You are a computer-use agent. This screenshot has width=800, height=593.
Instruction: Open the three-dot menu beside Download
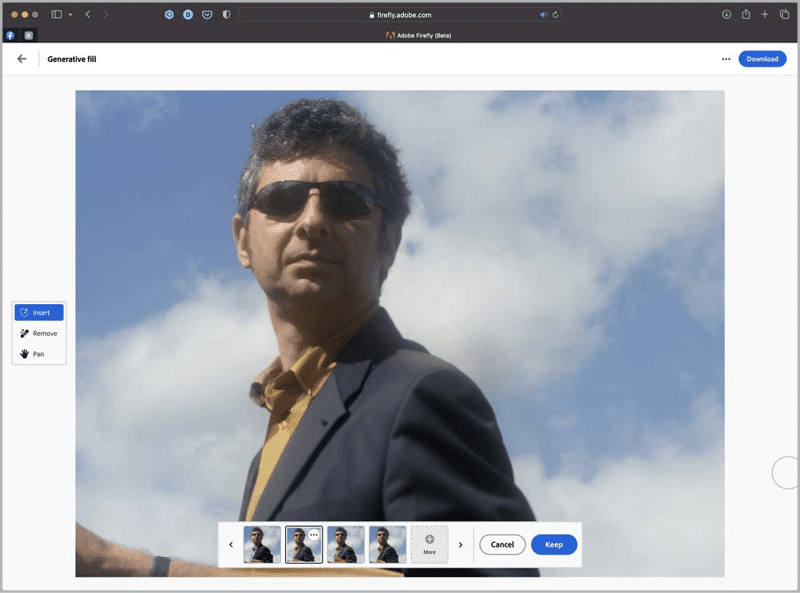tap(726, 59)
